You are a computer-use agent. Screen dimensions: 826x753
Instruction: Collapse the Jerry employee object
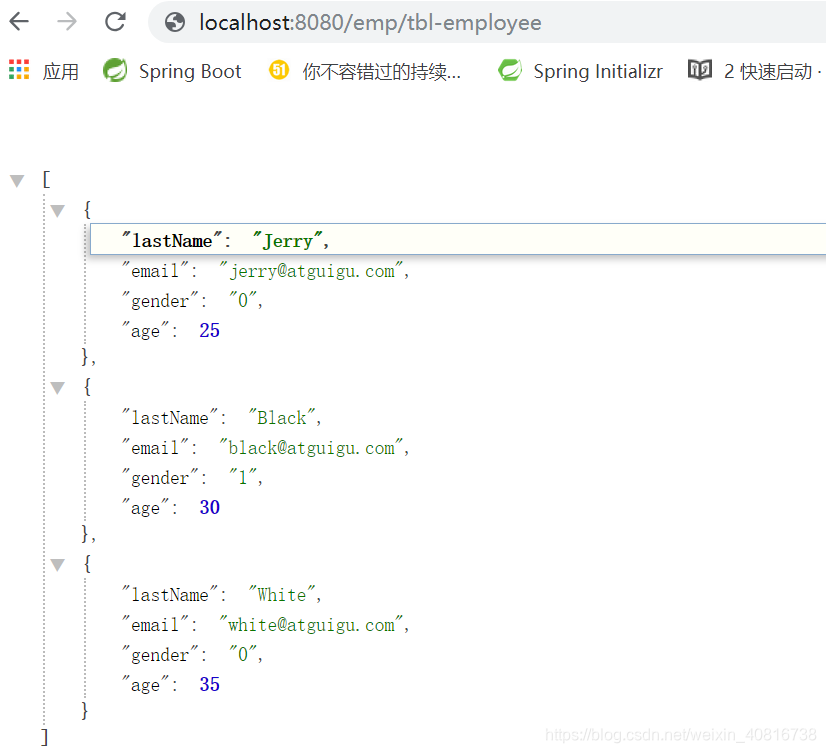[x=57, y=211]
